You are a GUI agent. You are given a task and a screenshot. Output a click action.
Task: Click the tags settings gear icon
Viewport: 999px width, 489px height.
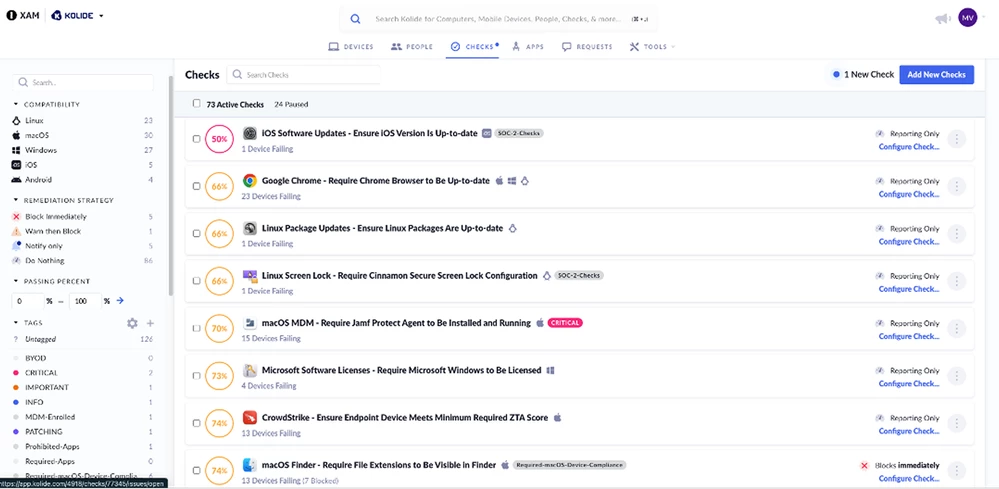click(132, 323)
